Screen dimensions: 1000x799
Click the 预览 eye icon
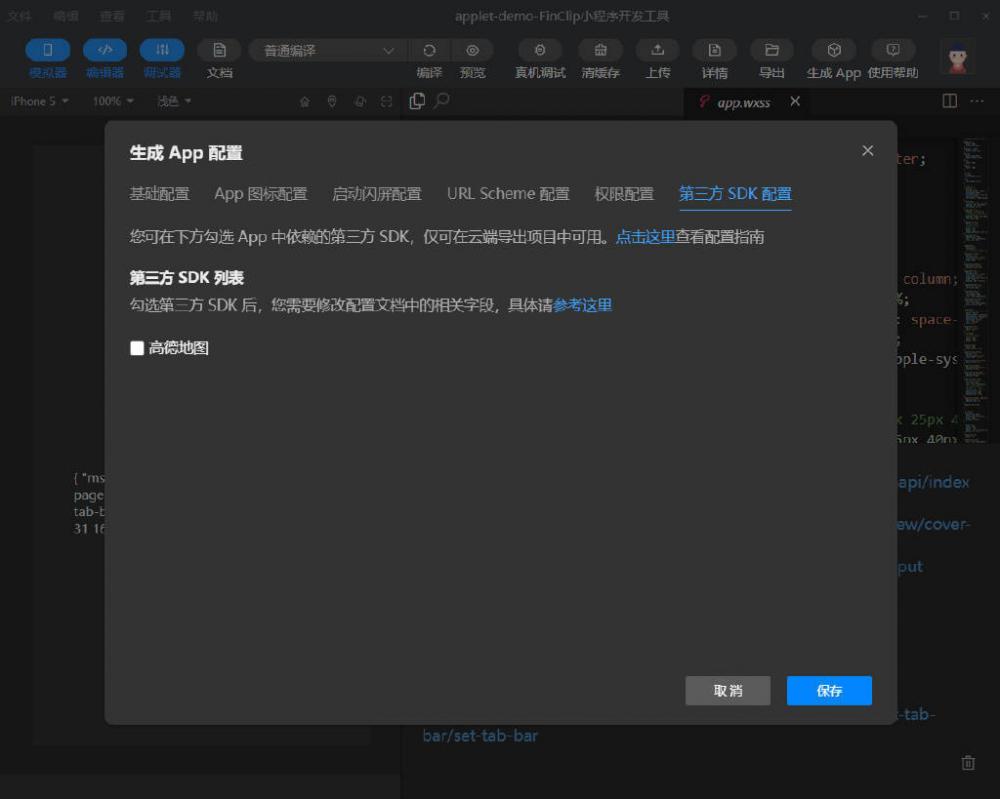[x=473, y=50]
